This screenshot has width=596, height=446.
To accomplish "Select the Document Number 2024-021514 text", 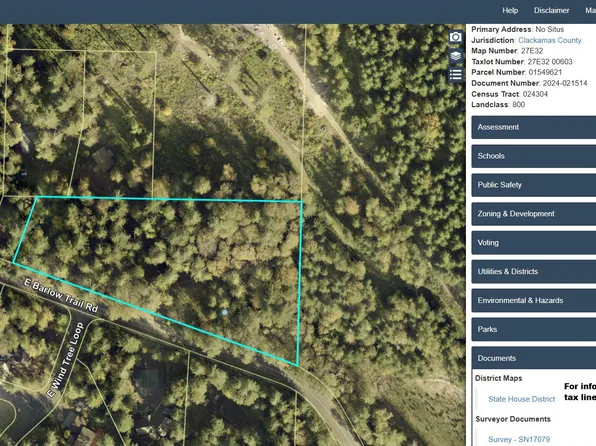I will 529,83.
